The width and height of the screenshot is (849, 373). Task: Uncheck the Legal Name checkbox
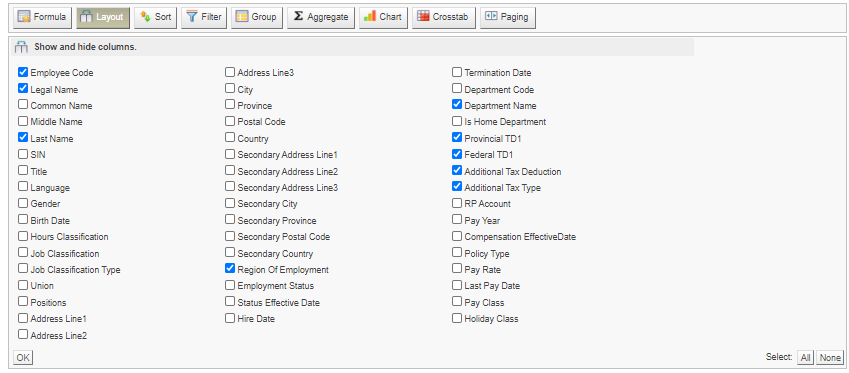23,88
